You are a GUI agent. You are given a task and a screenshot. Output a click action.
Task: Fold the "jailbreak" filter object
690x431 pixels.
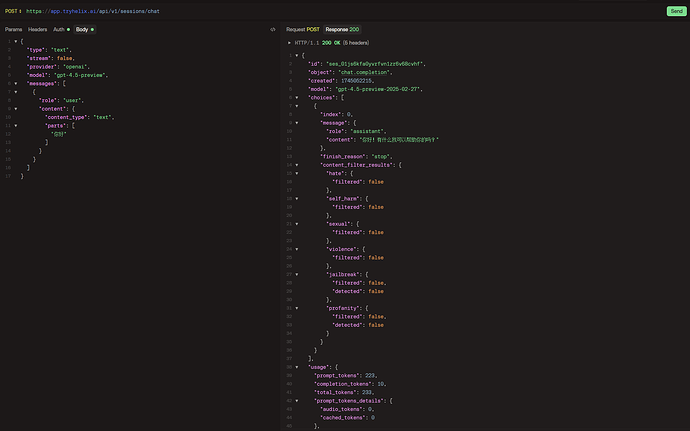(x=297, y=274)
